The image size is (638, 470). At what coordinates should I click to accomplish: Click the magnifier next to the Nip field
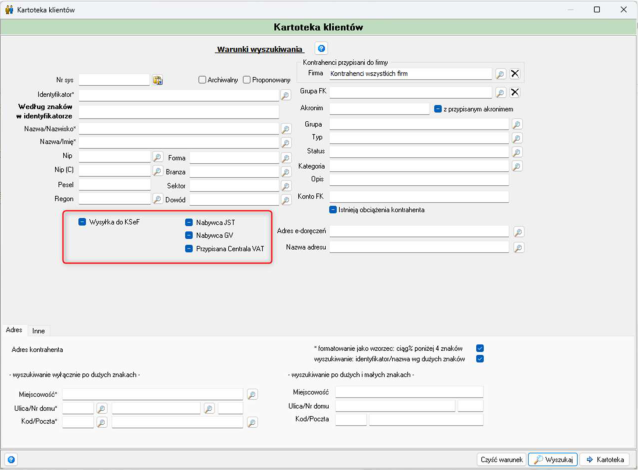click(157, 157)
